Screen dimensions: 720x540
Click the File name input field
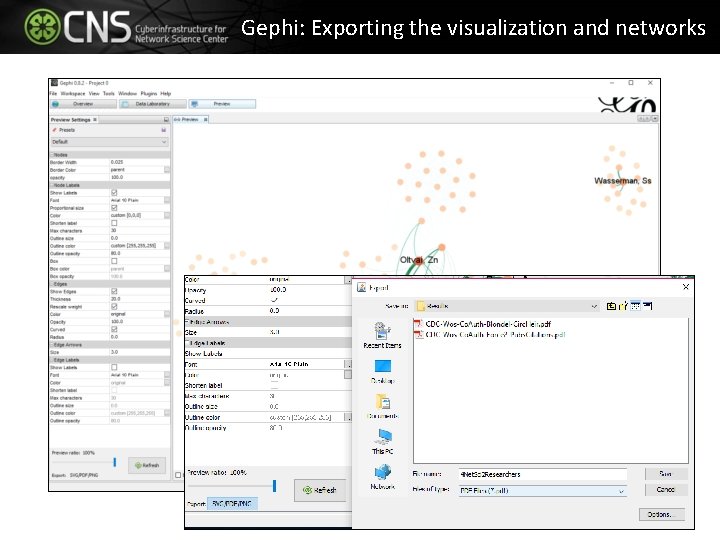[543, 474]
